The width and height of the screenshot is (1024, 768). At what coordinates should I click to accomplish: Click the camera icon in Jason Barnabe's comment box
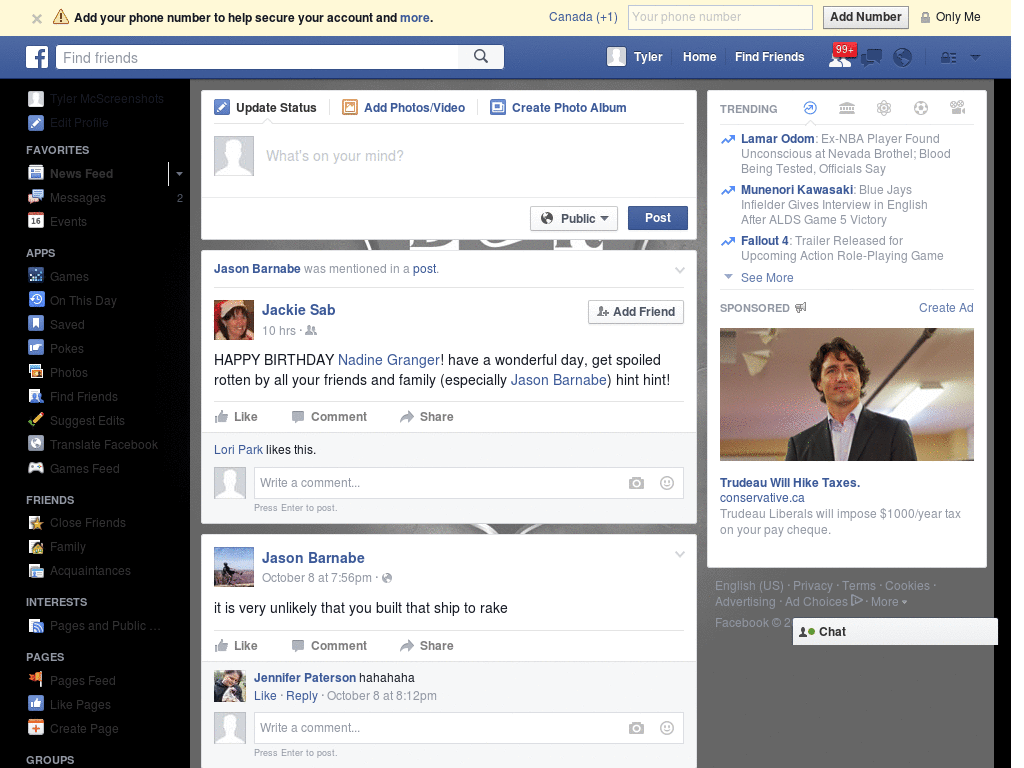tap(636, 728)
